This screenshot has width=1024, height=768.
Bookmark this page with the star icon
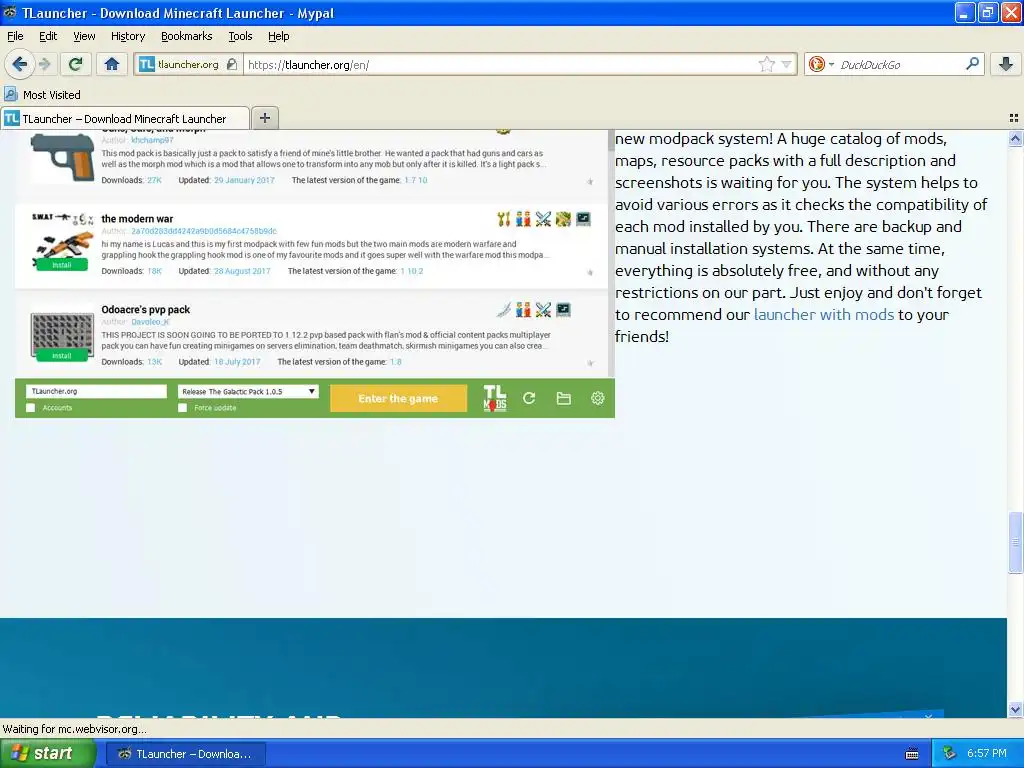[x=767, y=64]
